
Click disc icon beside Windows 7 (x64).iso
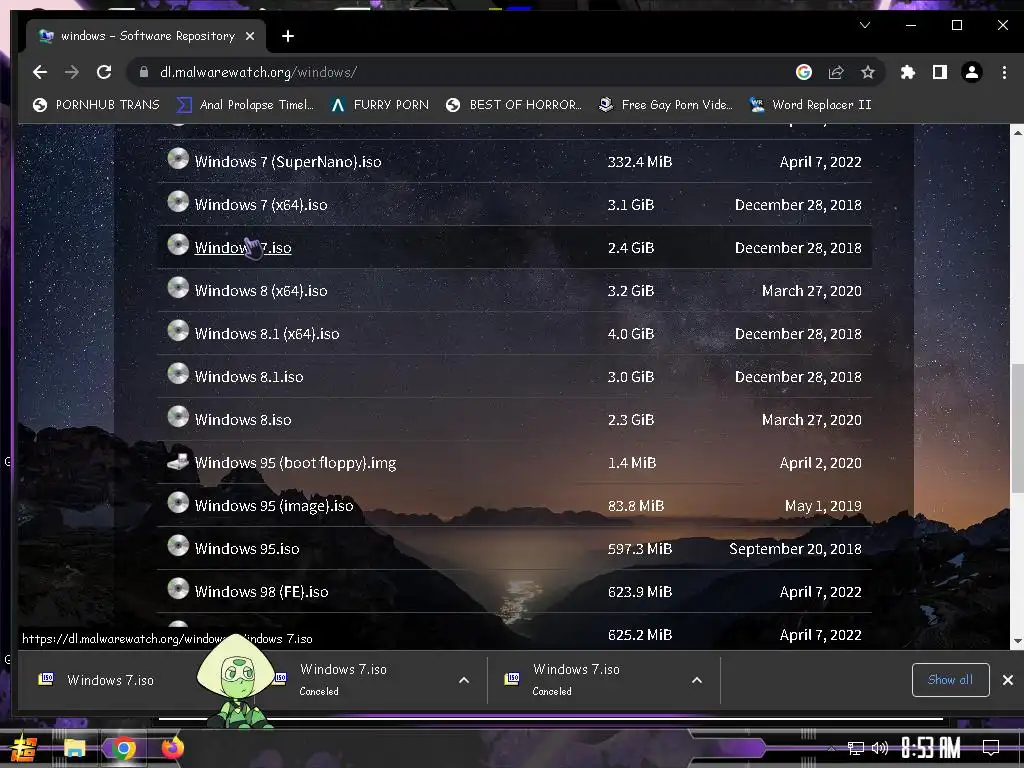178,202
